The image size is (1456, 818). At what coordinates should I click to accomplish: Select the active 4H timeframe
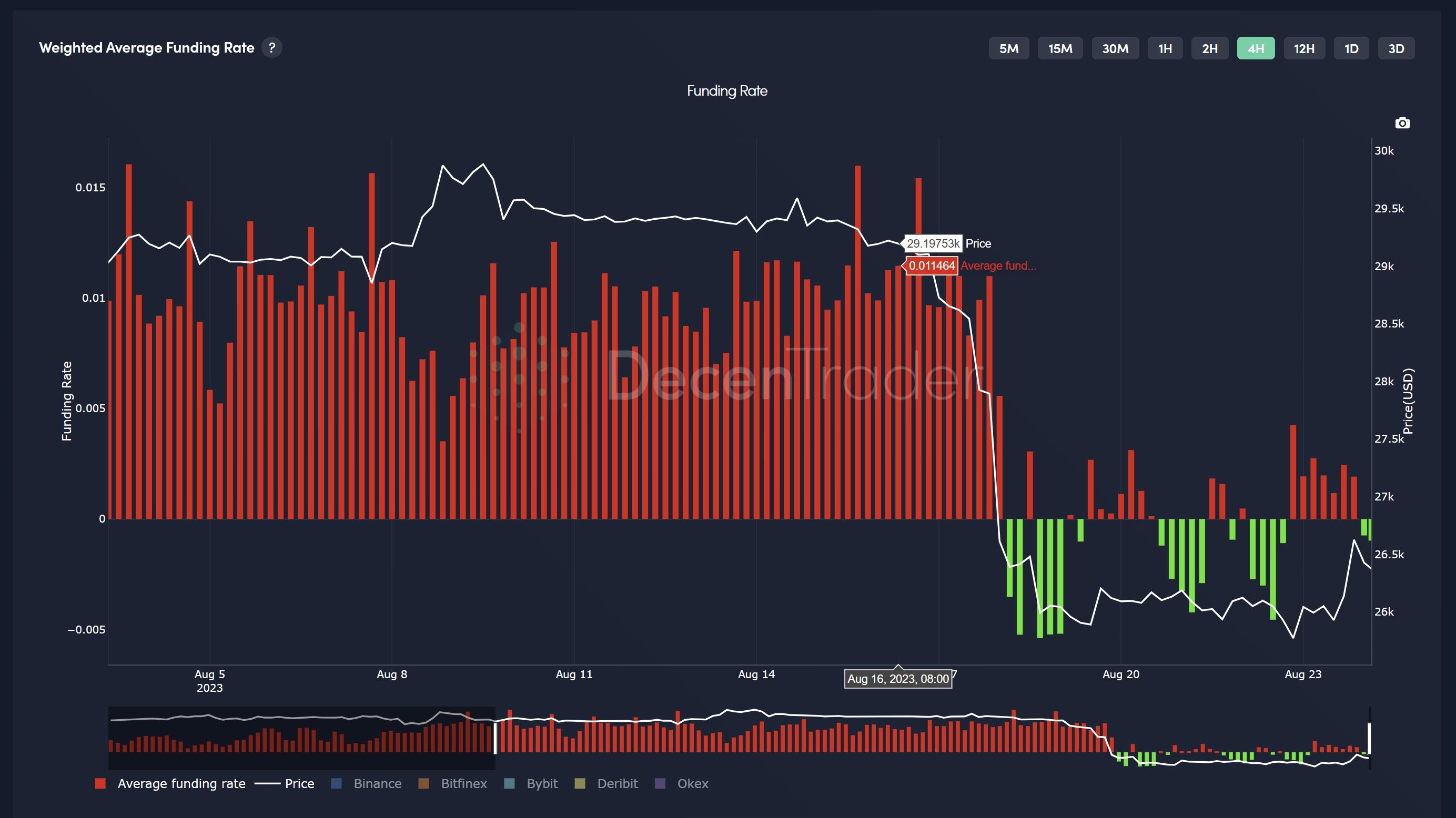[1256, 48]
